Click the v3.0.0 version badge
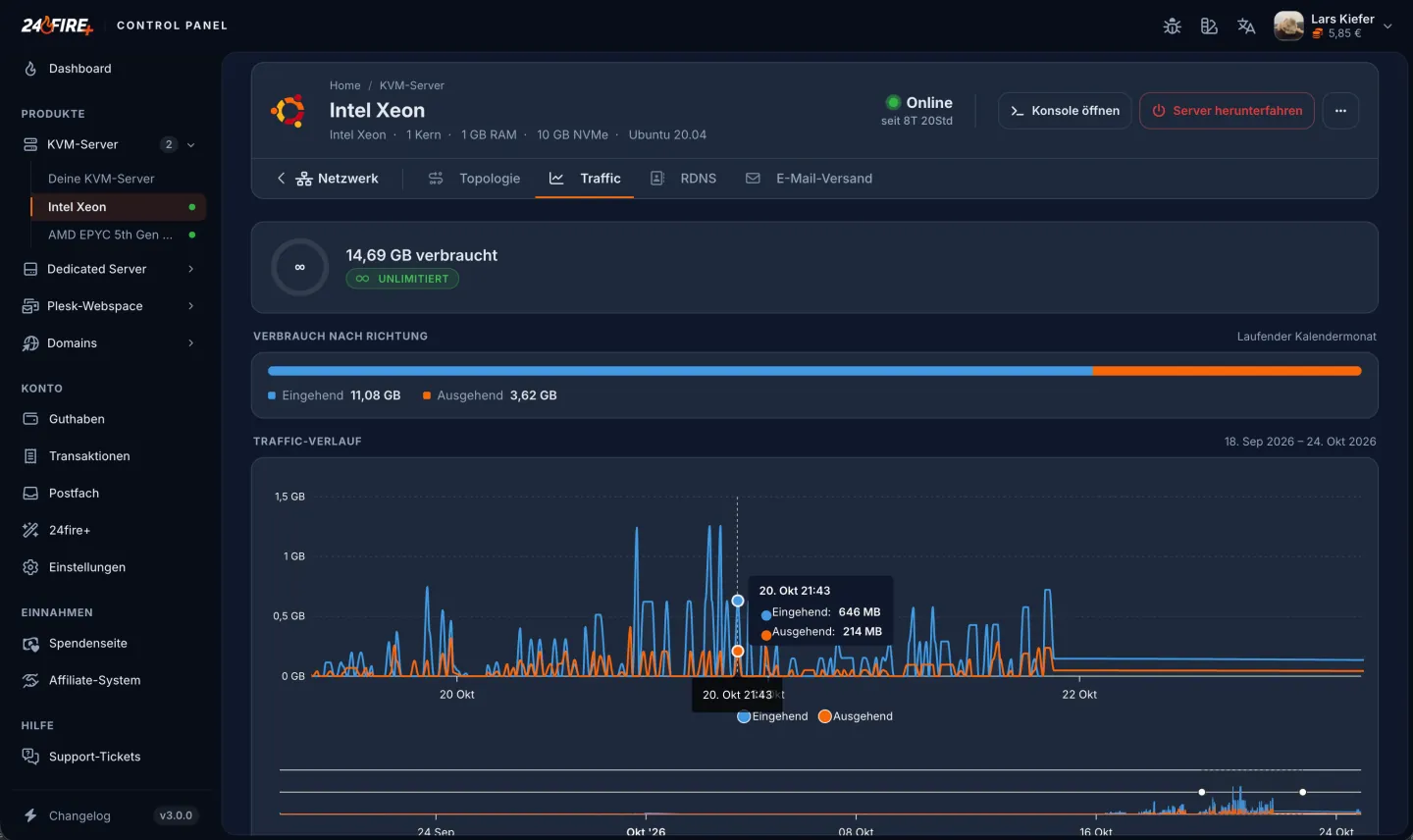 pyautogui.click(x=177, y=815)
